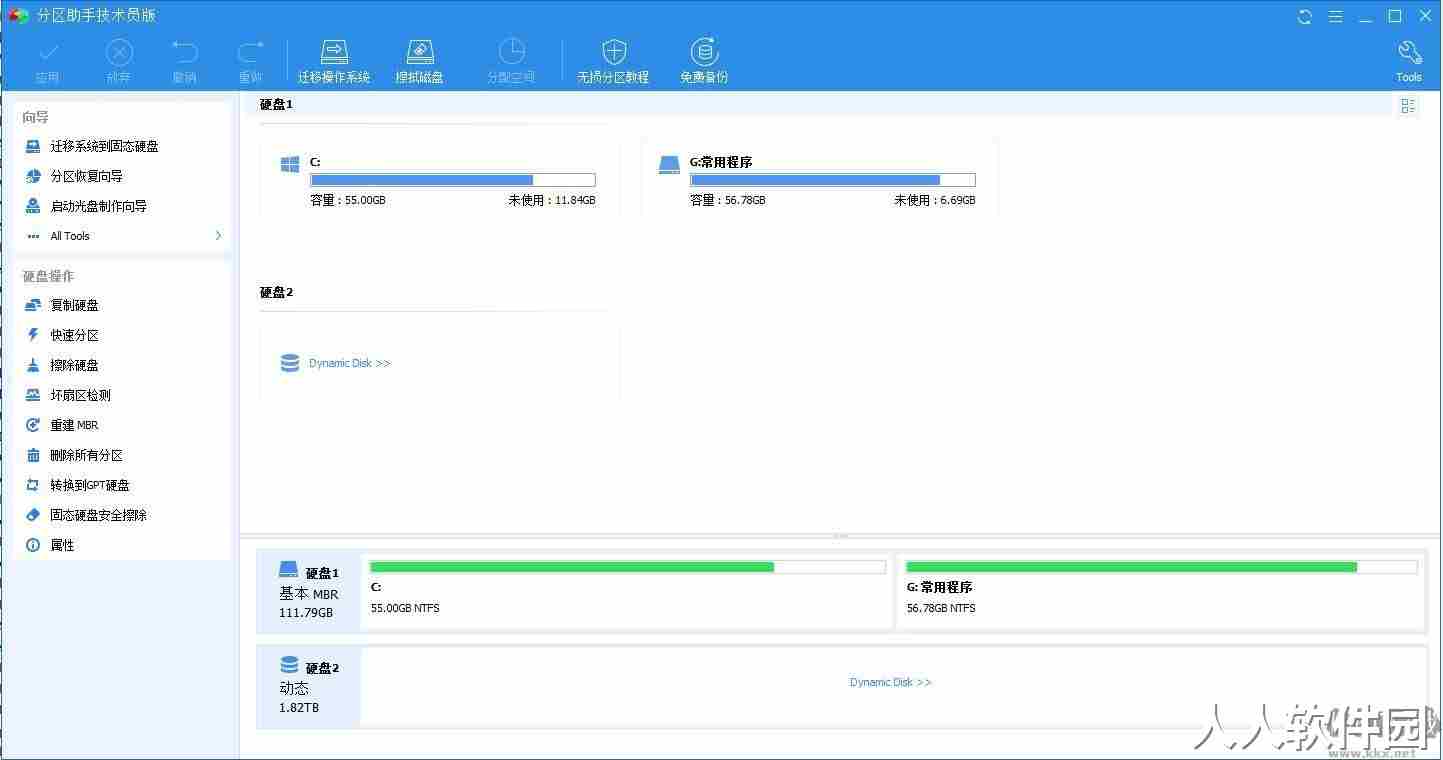Click the Dynamic Disk >> link under 硬盘2 card
This screenshot has height=760, width=1443.
point(350,363)
